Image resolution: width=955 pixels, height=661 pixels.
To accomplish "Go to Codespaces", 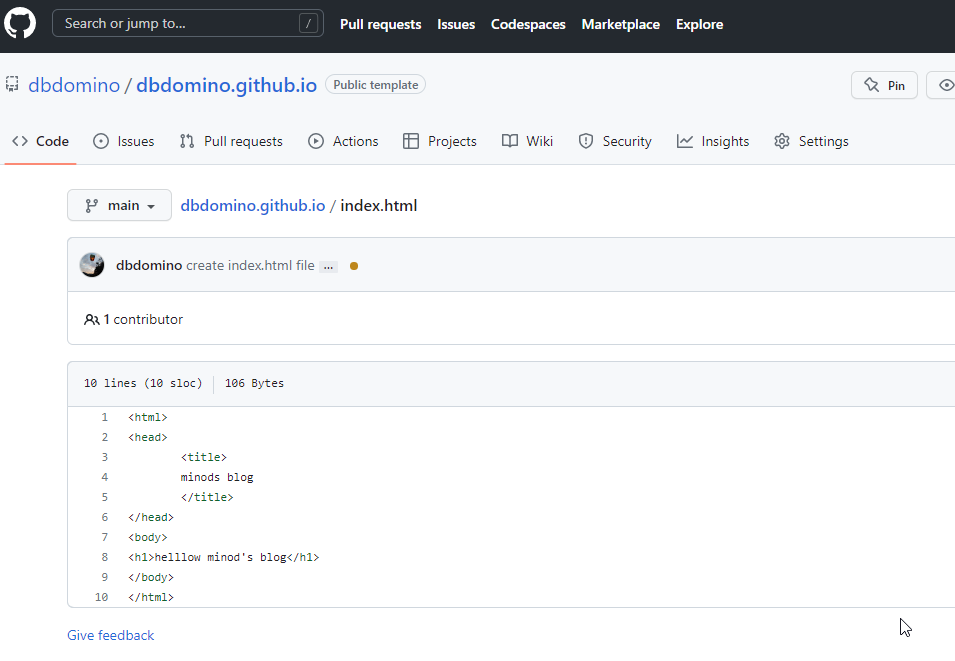I will [x=528, y=24].
